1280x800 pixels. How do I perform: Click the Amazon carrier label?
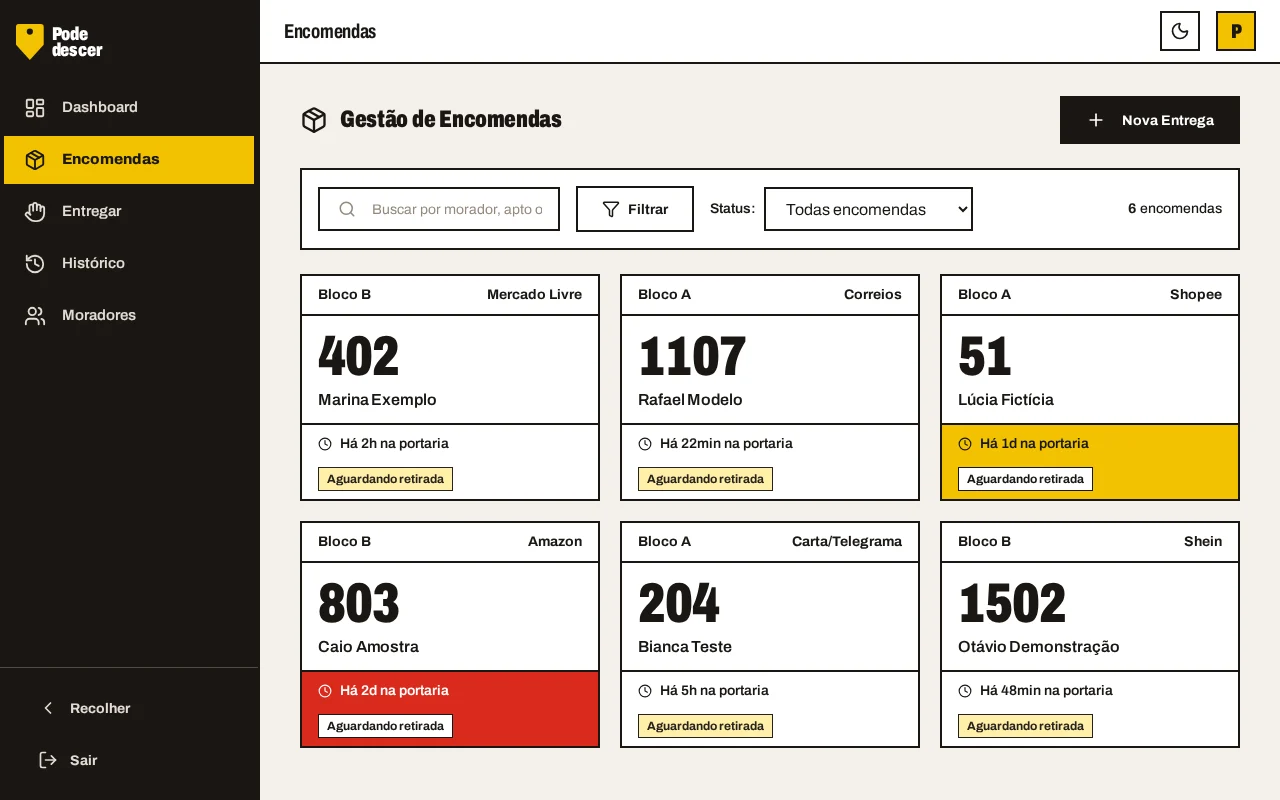tap(555, 542)
